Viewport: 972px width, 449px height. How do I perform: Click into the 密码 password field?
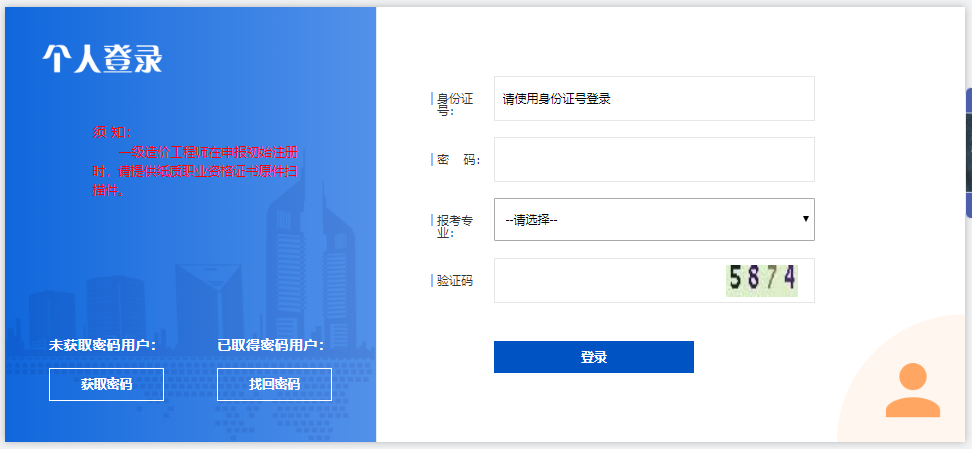654,160
